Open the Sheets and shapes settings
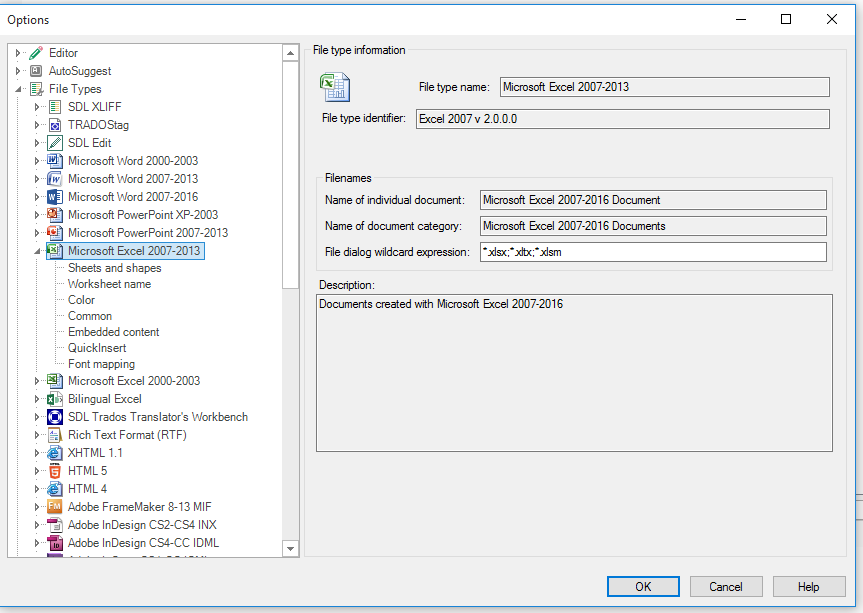This screenshot has width=863, height=613. [x=114, y=268]
